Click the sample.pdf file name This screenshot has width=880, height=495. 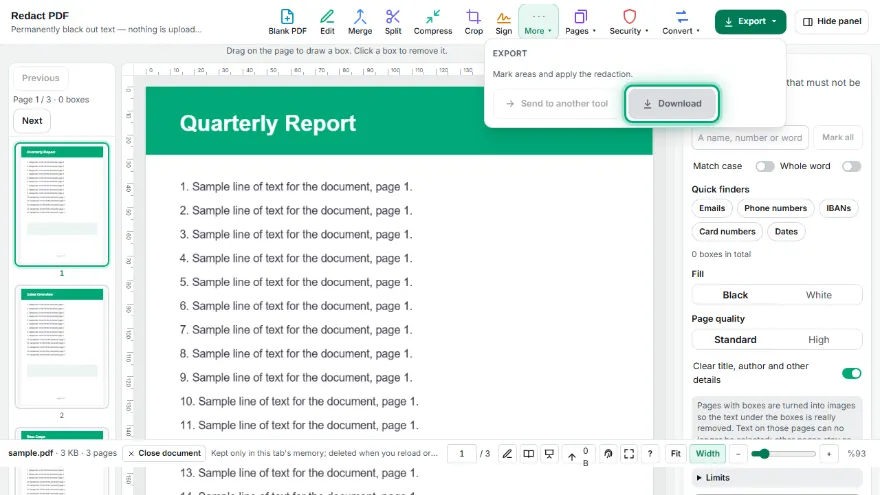(30, 453)
